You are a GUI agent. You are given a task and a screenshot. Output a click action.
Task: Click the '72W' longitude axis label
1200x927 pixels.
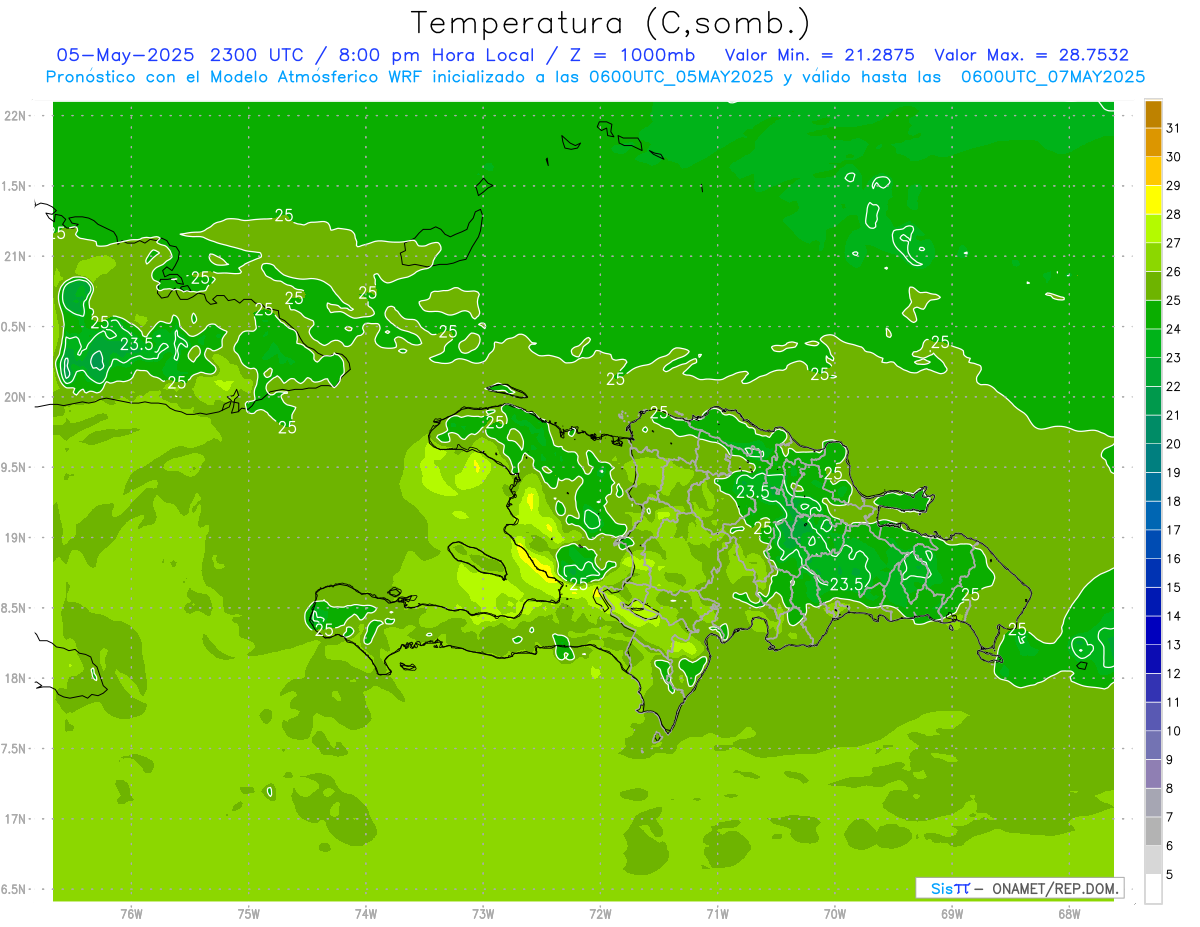pyautogui.click(x=600, y=915)
